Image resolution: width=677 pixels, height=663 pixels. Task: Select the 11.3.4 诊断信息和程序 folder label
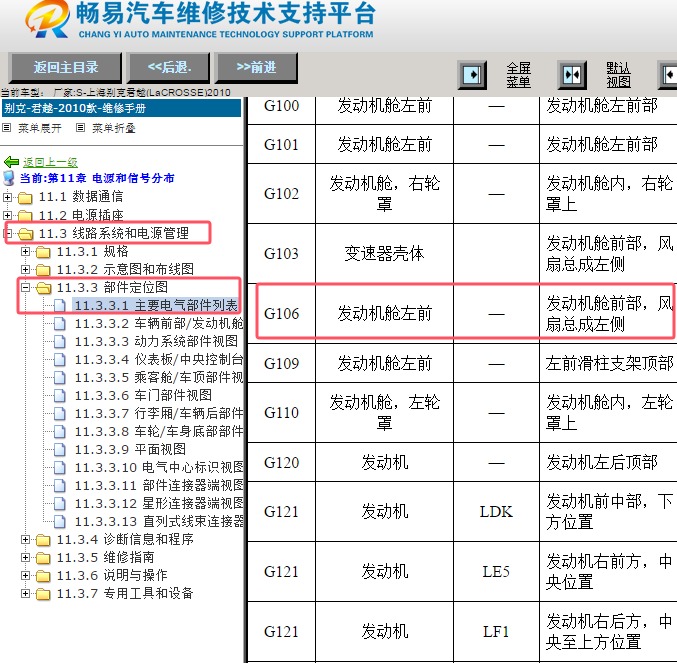pos(125,539)
